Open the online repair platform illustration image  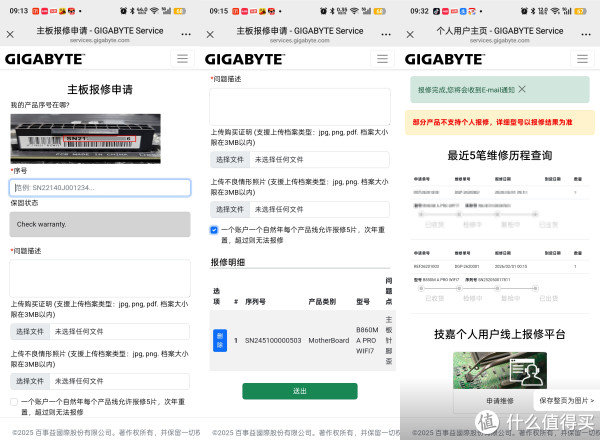tap(500, 370)
